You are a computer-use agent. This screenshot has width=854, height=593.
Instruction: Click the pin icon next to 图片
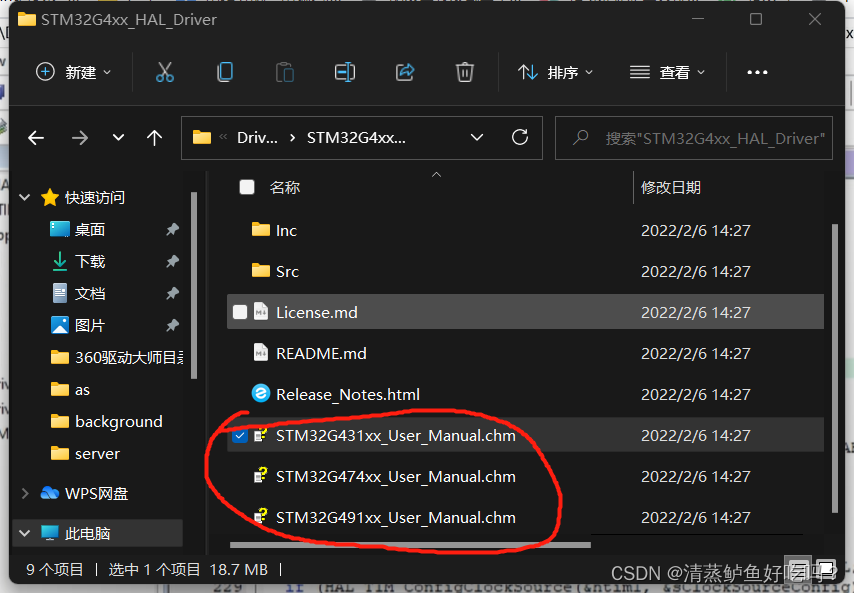(x=173, y=326)
